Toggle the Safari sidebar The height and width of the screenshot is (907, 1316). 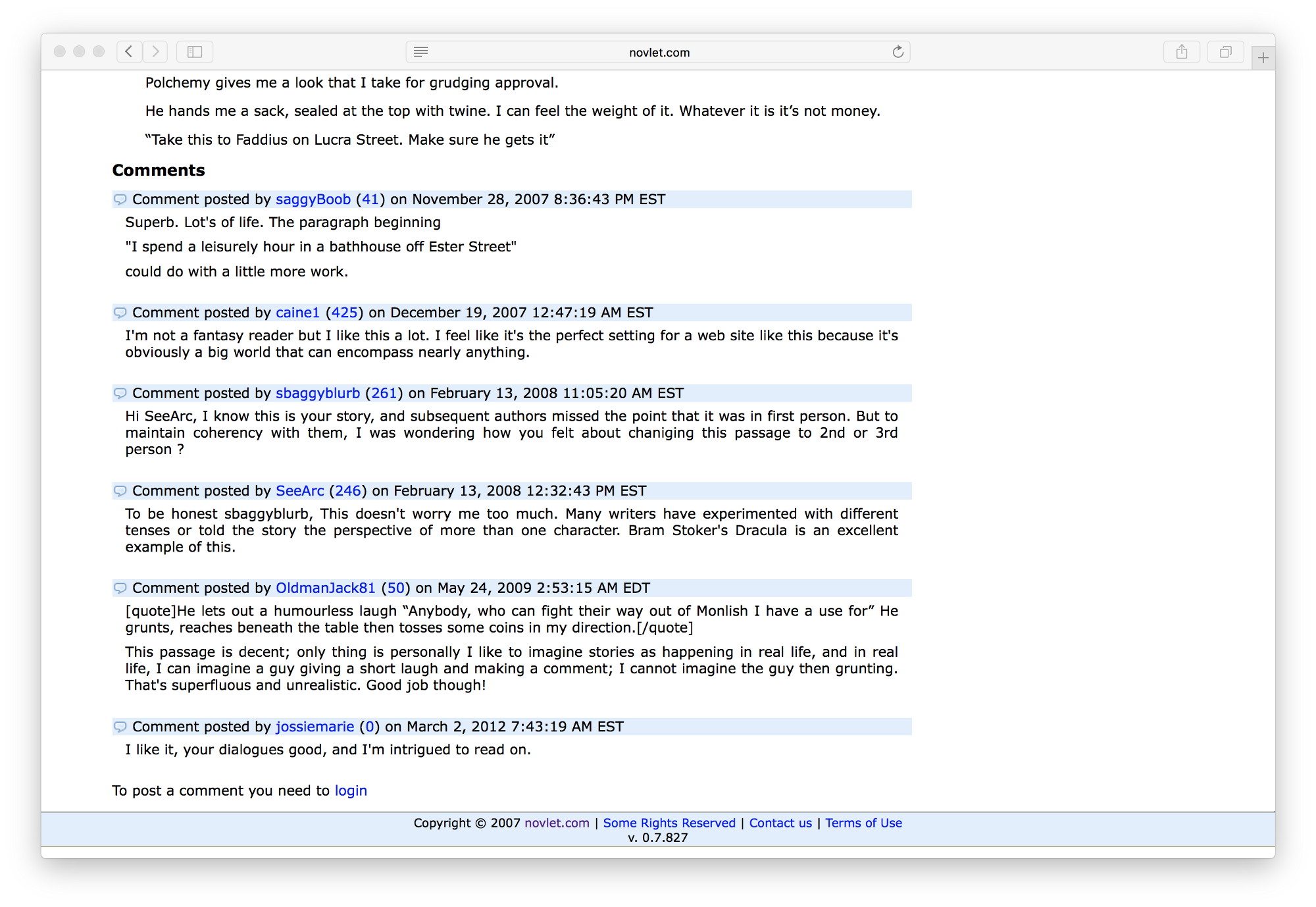(x=194, y=51)
